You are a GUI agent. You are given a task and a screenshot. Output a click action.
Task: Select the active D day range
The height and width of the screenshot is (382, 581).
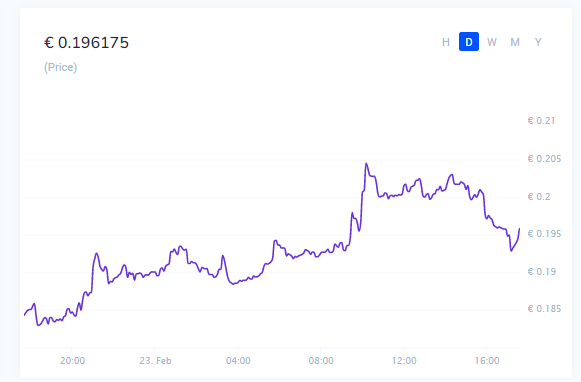[x=469, y=42]
